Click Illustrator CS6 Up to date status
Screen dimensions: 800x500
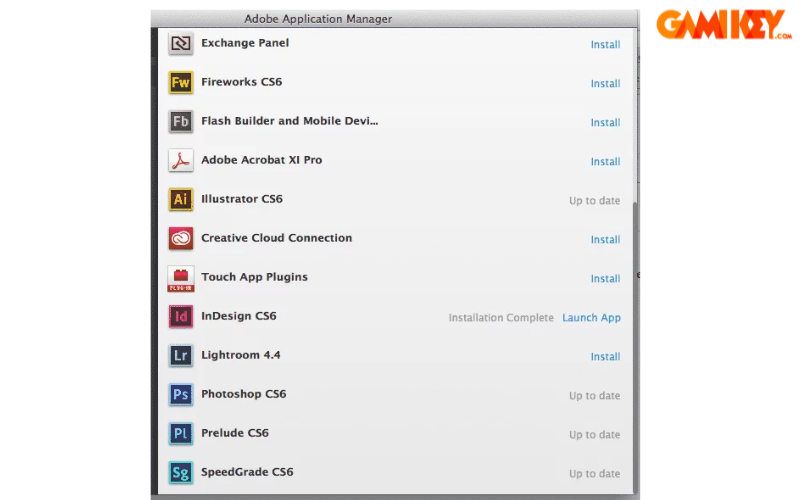coord(594,201)
